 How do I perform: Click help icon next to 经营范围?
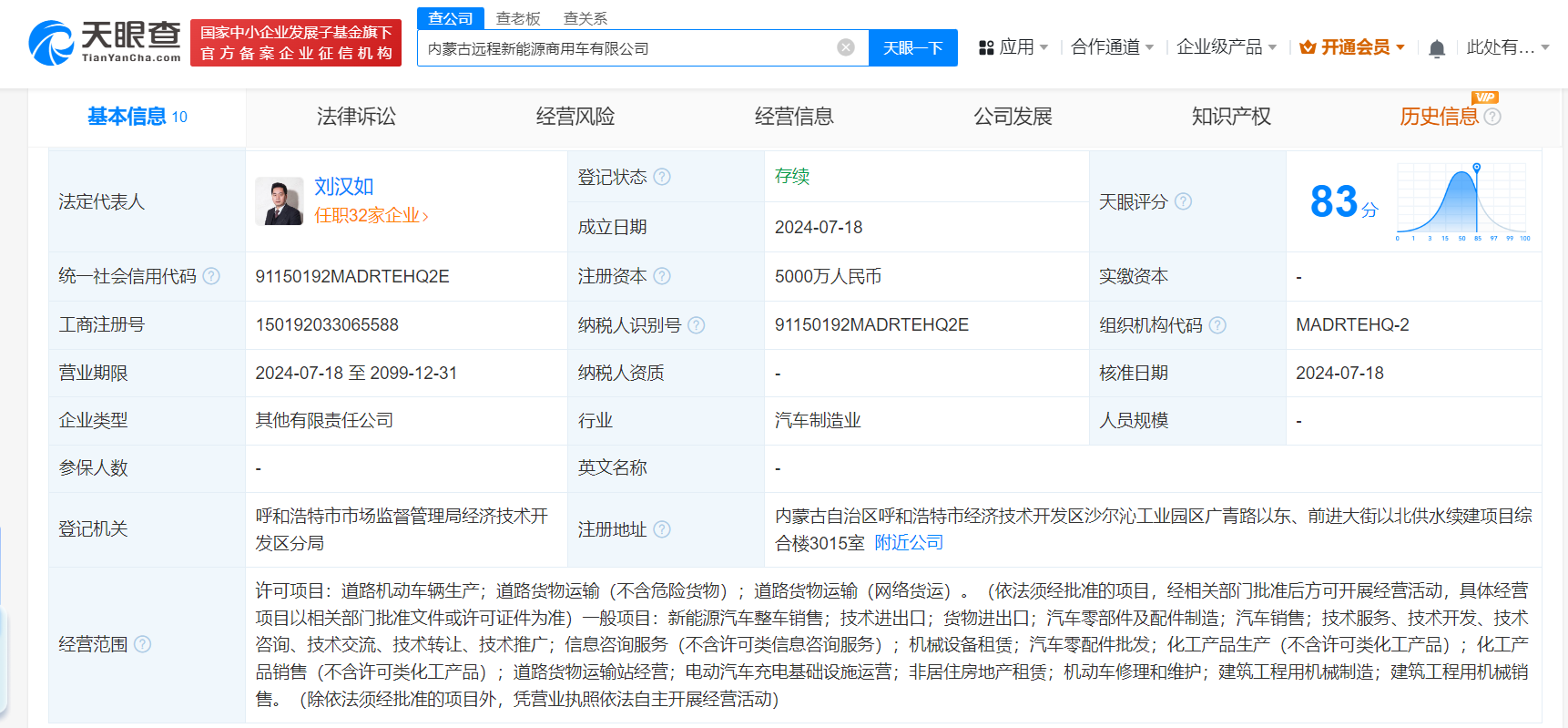click(143, 644)
